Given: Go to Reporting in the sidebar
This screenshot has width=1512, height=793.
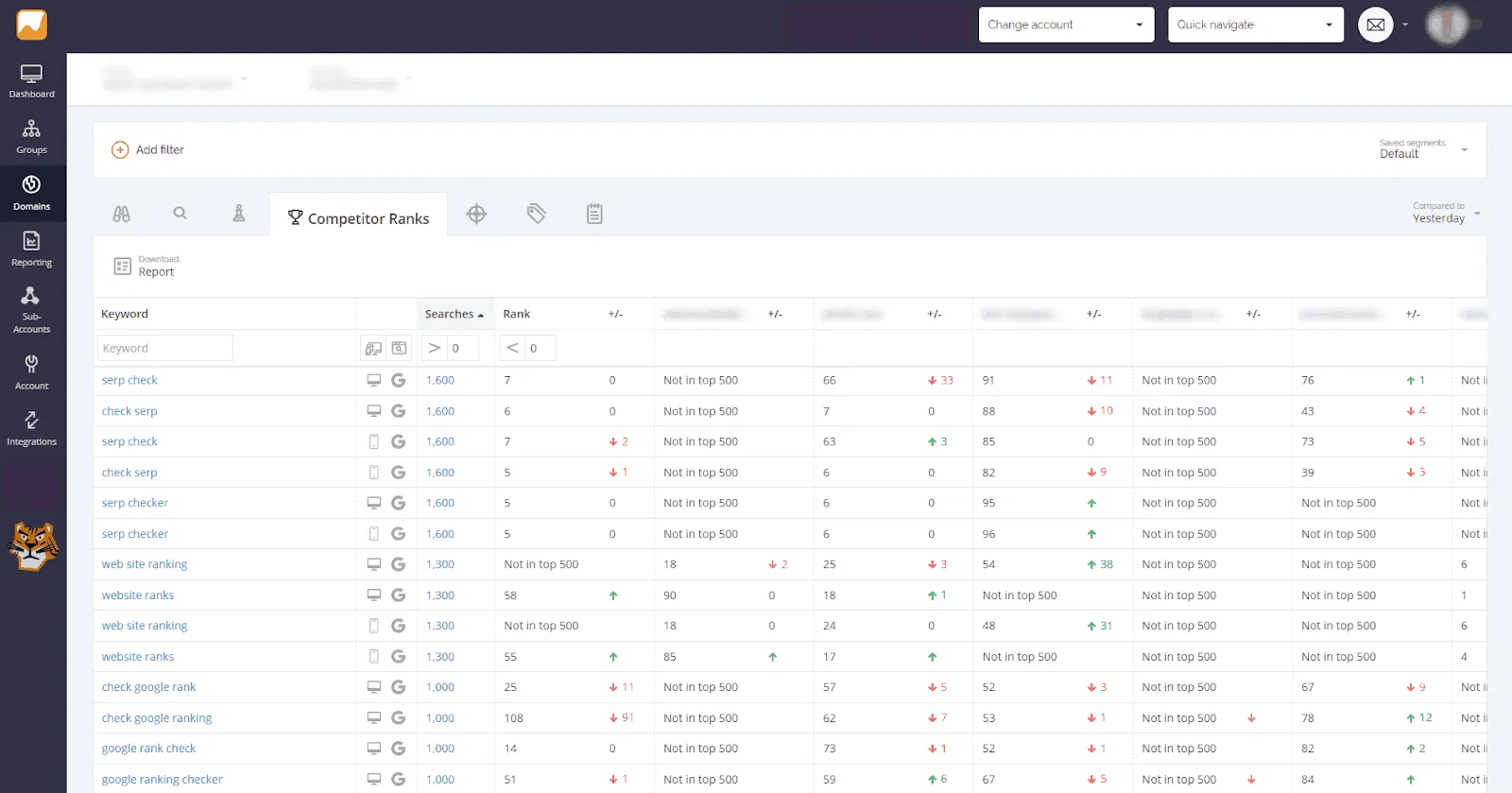Looking at the screenshot, I should point(32,250).
